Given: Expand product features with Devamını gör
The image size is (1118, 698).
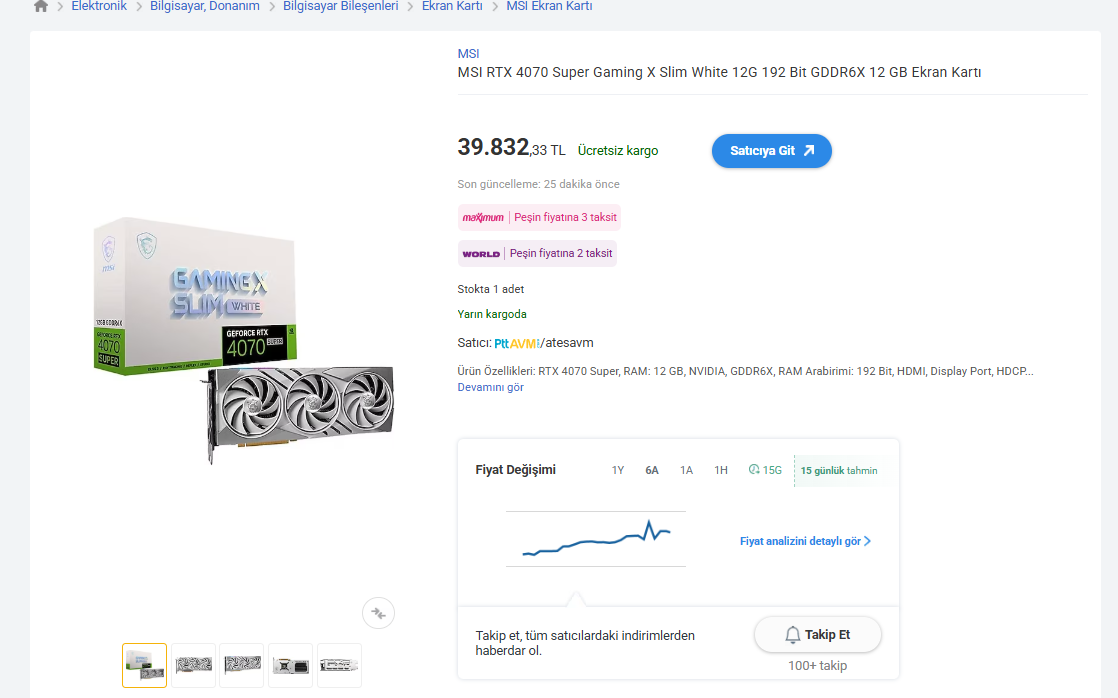Looking at the screenshot, I should (491, 387).
